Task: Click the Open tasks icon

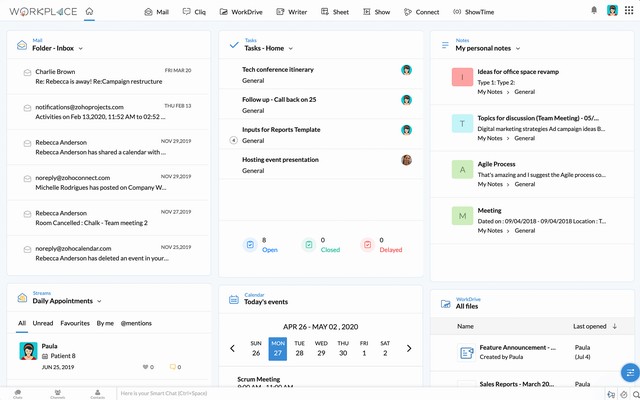Action: tap(250, 245)
